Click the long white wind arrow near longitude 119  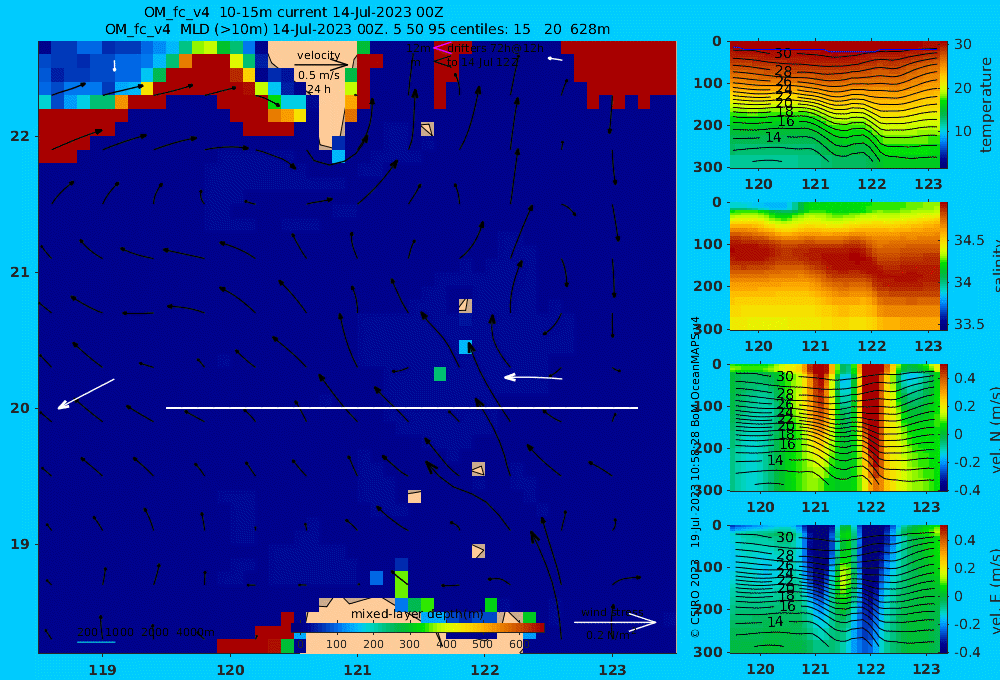[x=86, y=394]
